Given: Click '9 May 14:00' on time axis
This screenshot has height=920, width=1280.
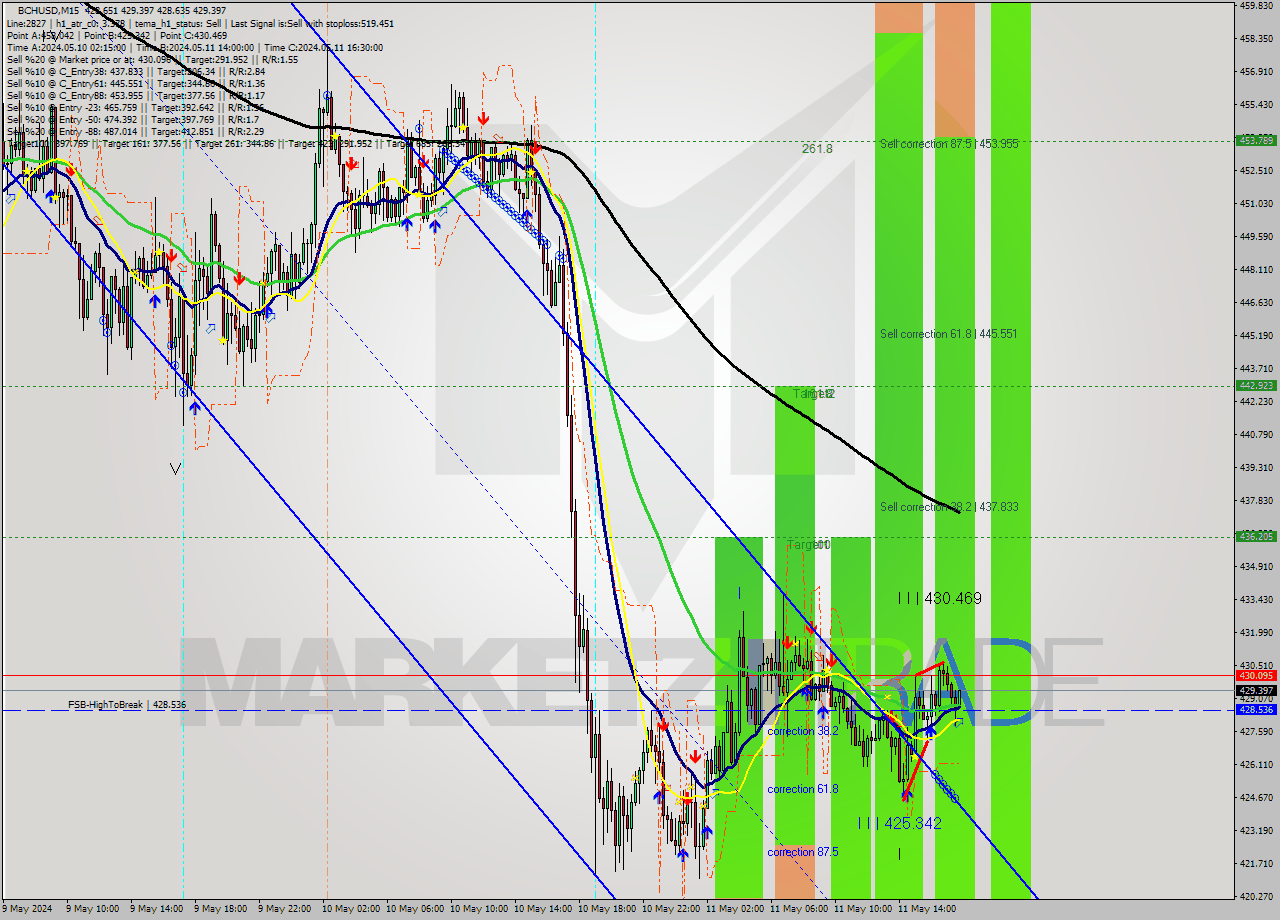Looking at the screenshot, I should [156, 909].
